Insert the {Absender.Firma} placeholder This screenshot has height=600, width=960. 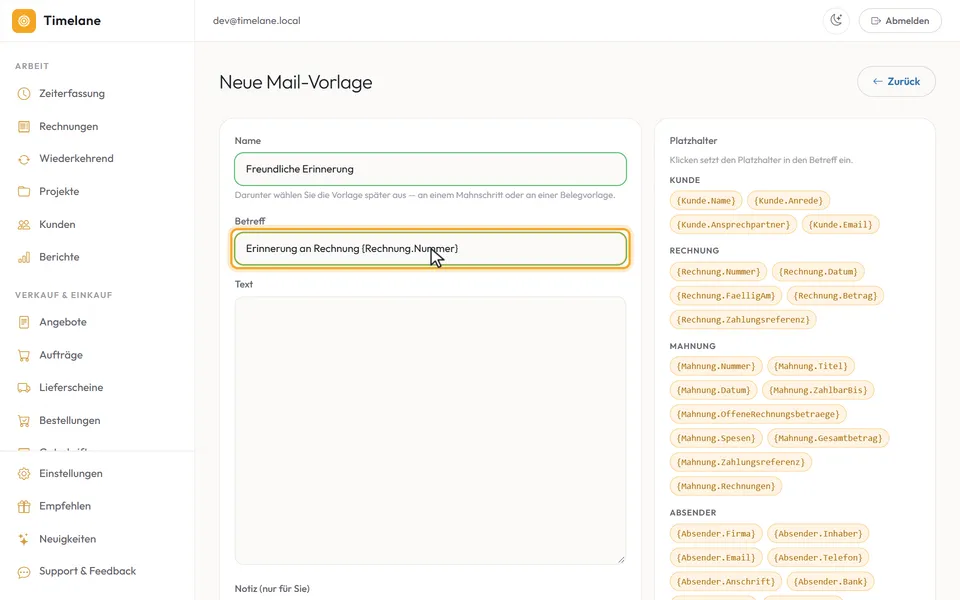(x=716, y=534)
